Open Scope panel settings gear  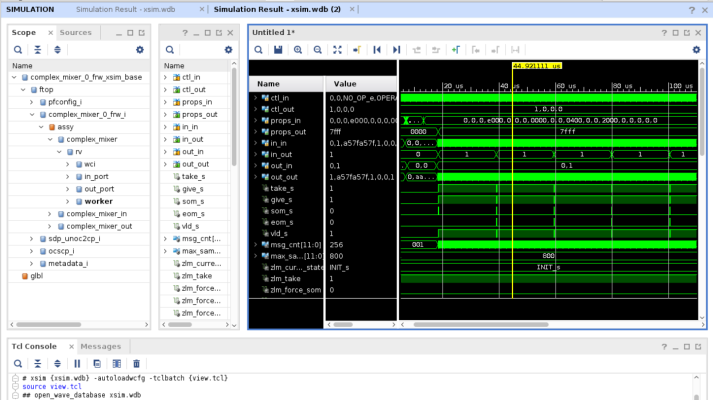(140, 50)
